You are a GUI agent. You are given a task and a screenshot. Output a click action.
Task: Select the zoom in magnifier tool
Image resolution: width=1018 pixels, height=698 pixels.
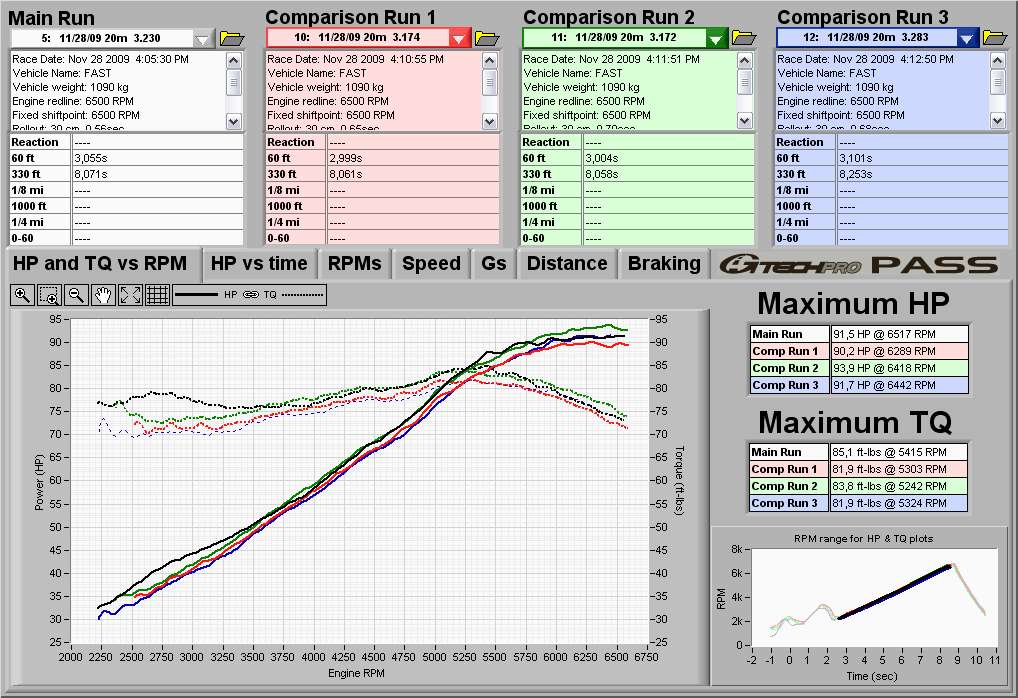(22, 295)
